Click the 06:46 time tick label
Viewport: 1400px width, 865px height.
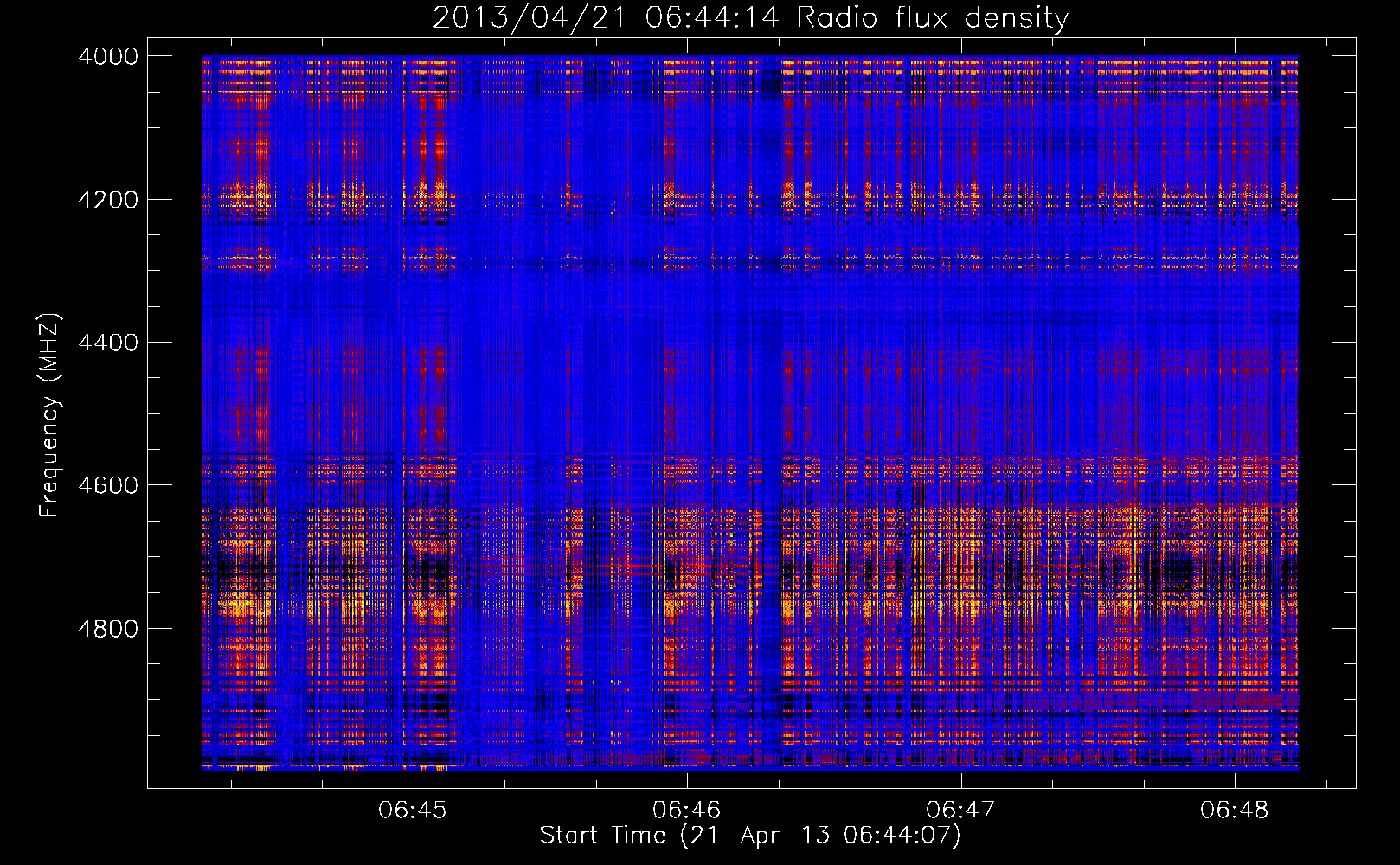pos(687,810)
